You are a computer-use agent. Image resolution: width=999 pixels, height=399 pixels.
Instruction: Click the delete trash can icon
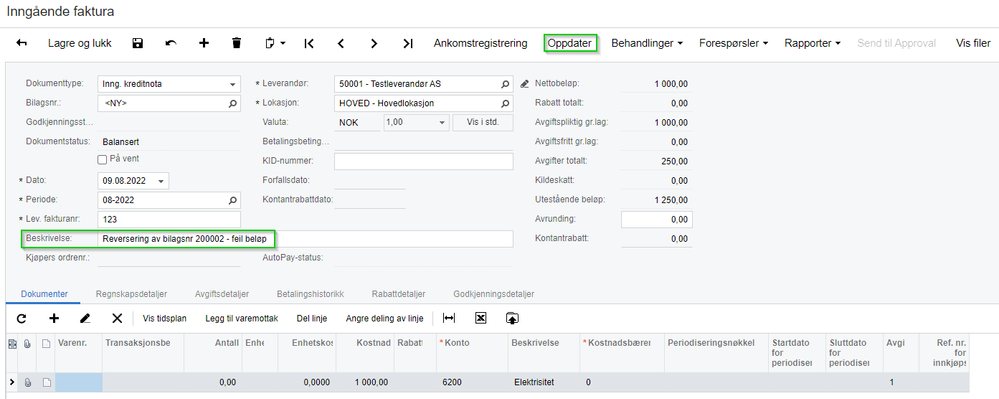click(x=237, y=43)
